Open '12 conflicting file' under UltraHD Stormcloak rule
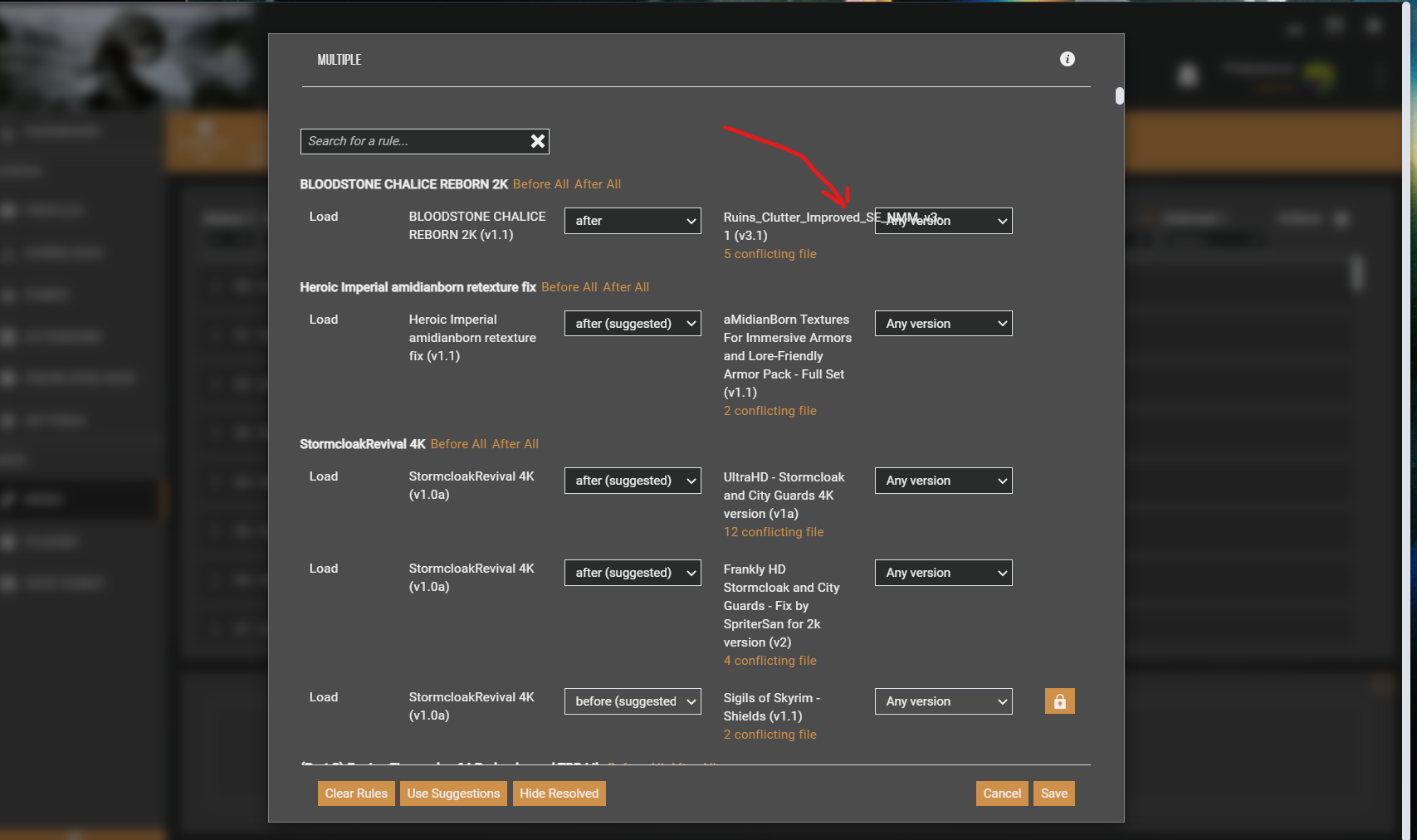Image resolution: width=1417 pixels, height=840 pixels. click(773, 531)
